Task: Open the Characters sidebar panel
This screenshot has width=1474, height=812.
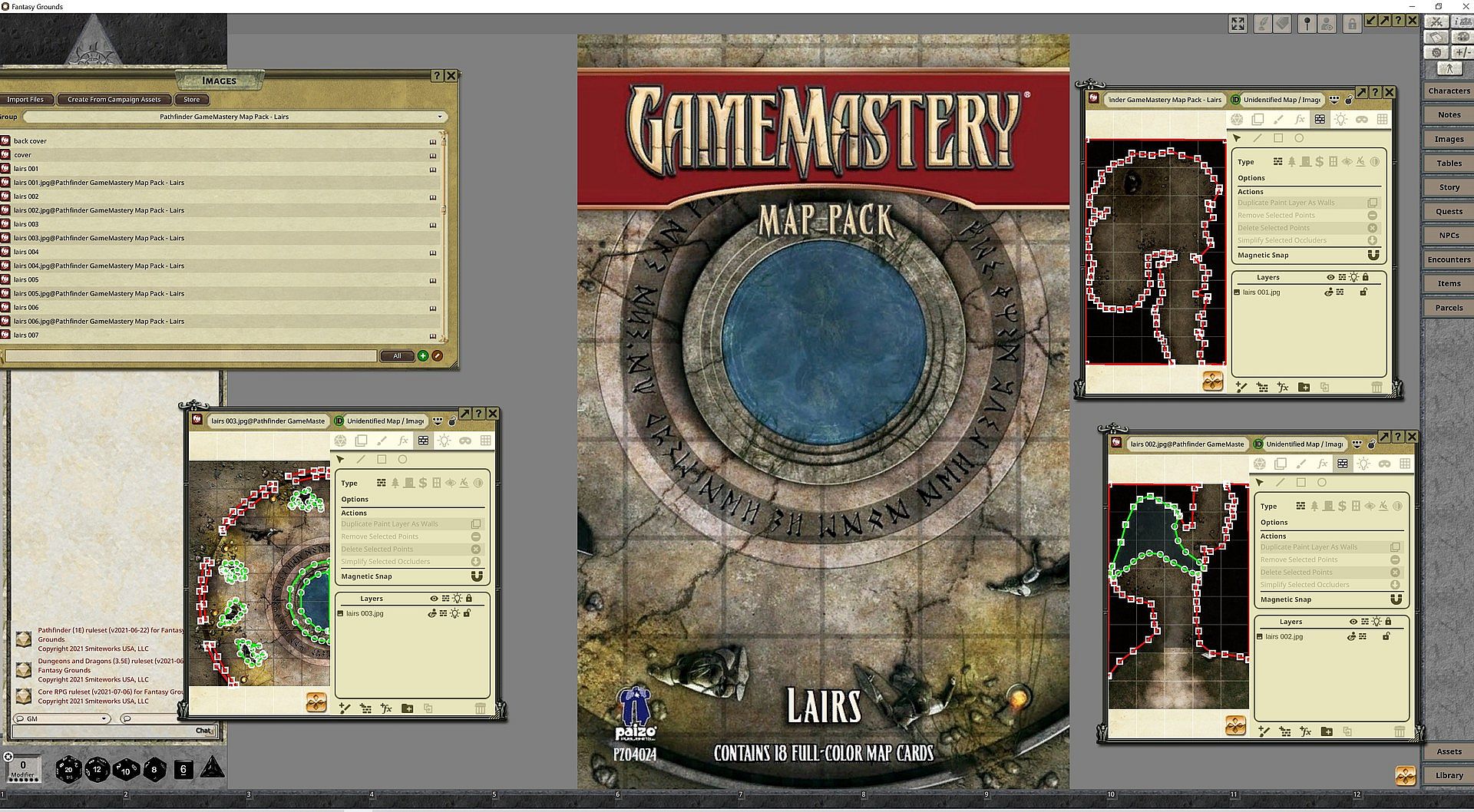Action: (1449, 91)
